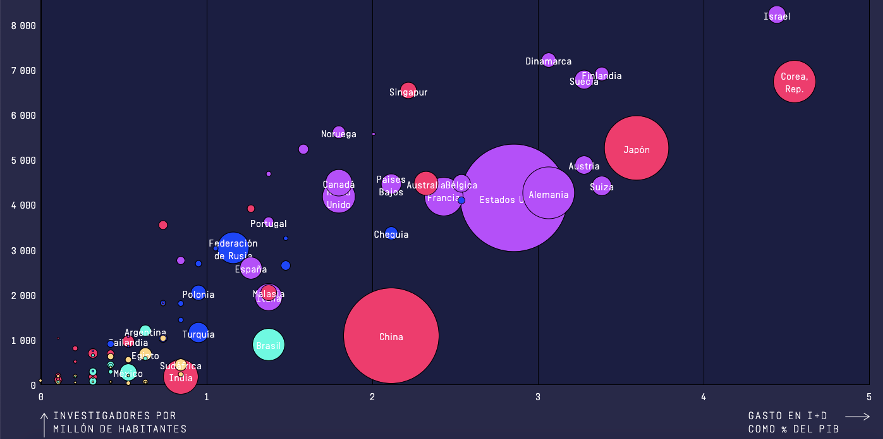This screenshot has height=439, width=883.
Task: Click the Alemania bubble
Action: [x=548, y=193]
